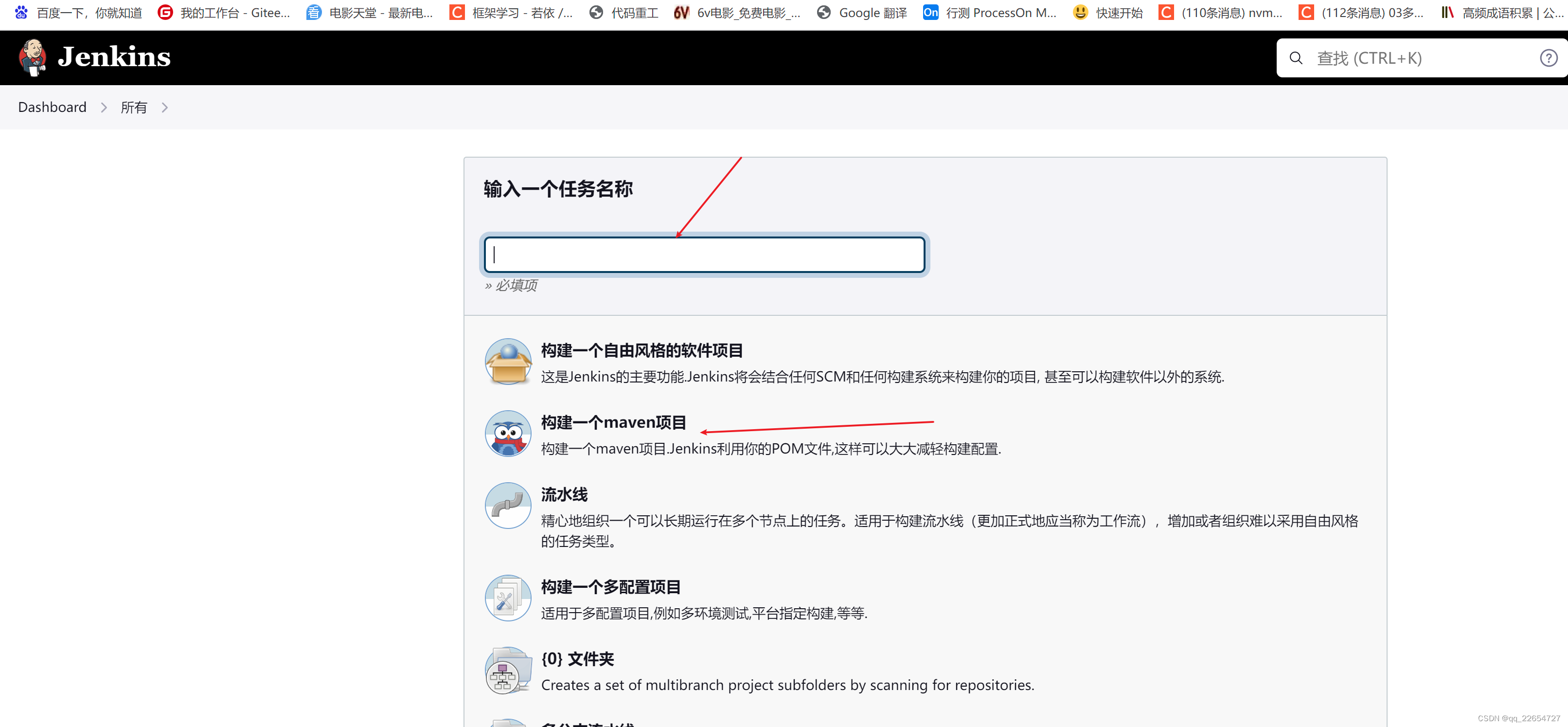Open the search help question-mark icon
1568x727 pixels.
pos(1549,58)
